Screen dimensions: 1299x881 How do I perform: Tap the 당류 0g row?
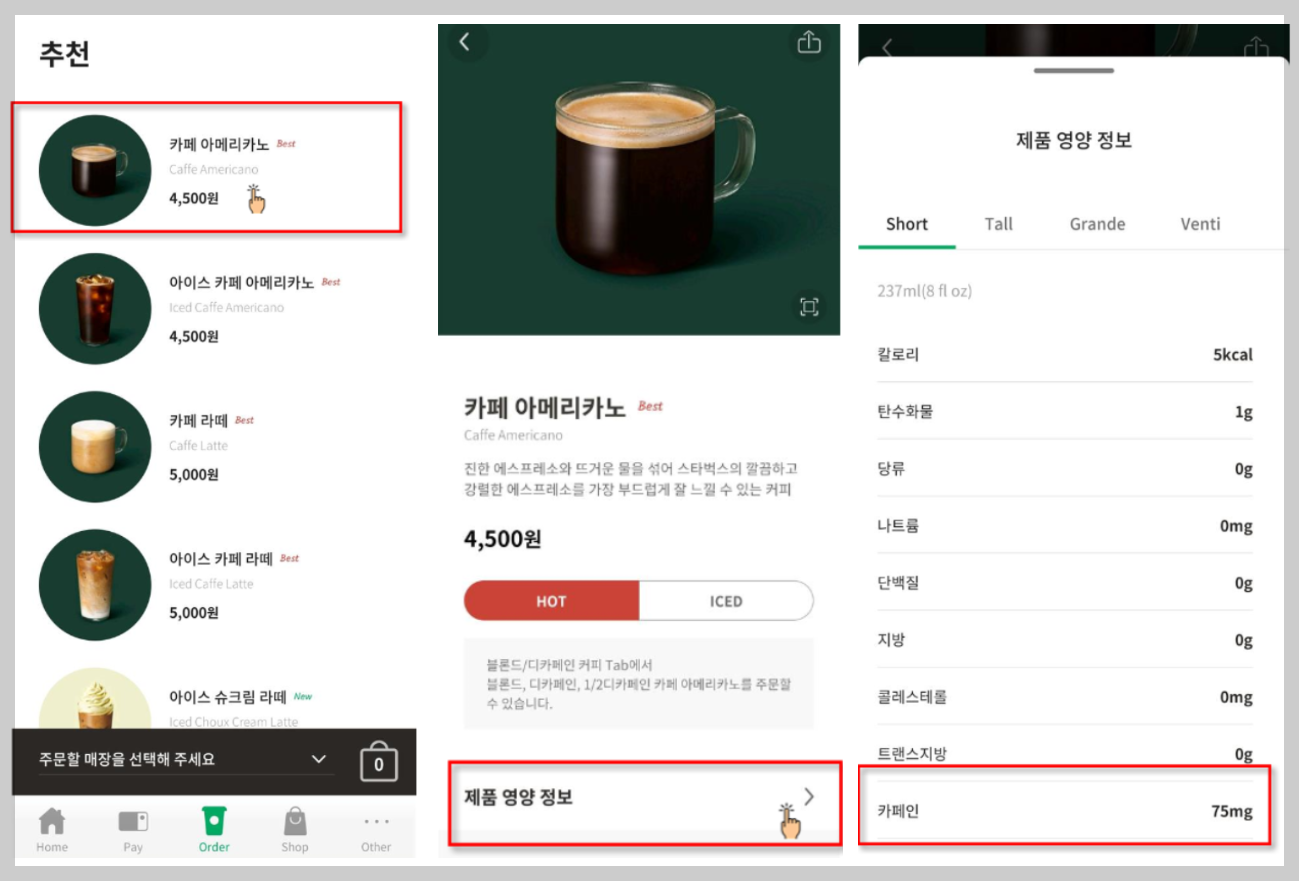[1065, 468]
